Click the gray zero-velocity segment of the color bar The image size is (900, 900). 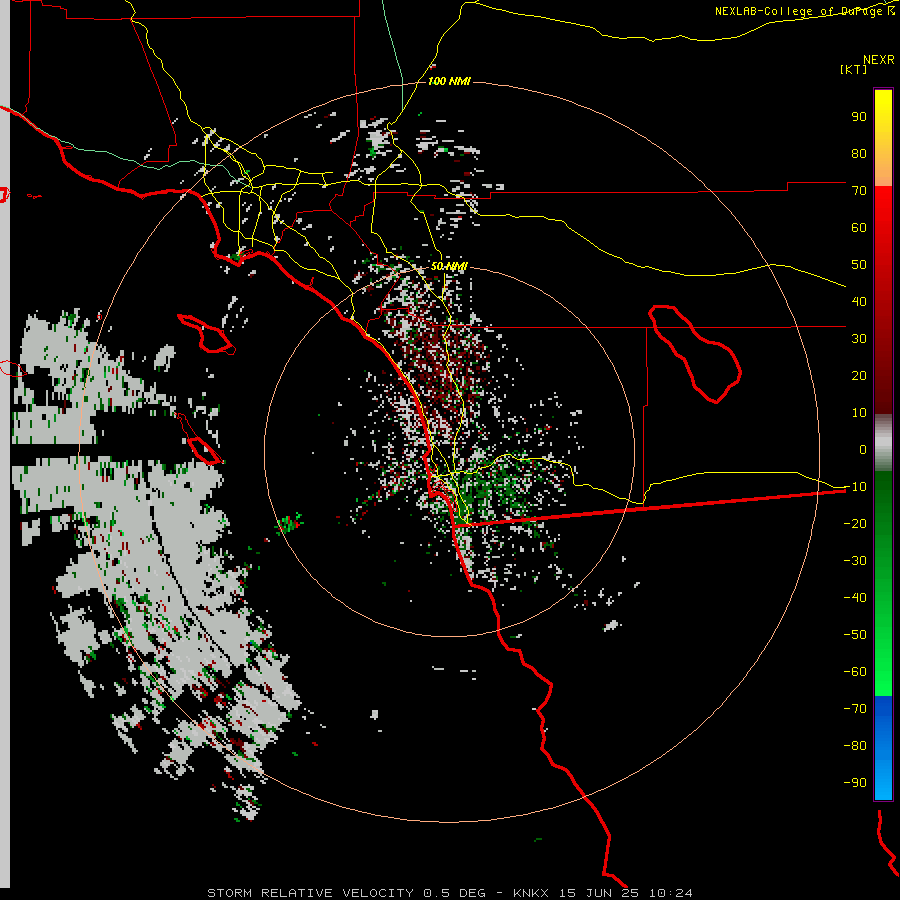(883, 443)
